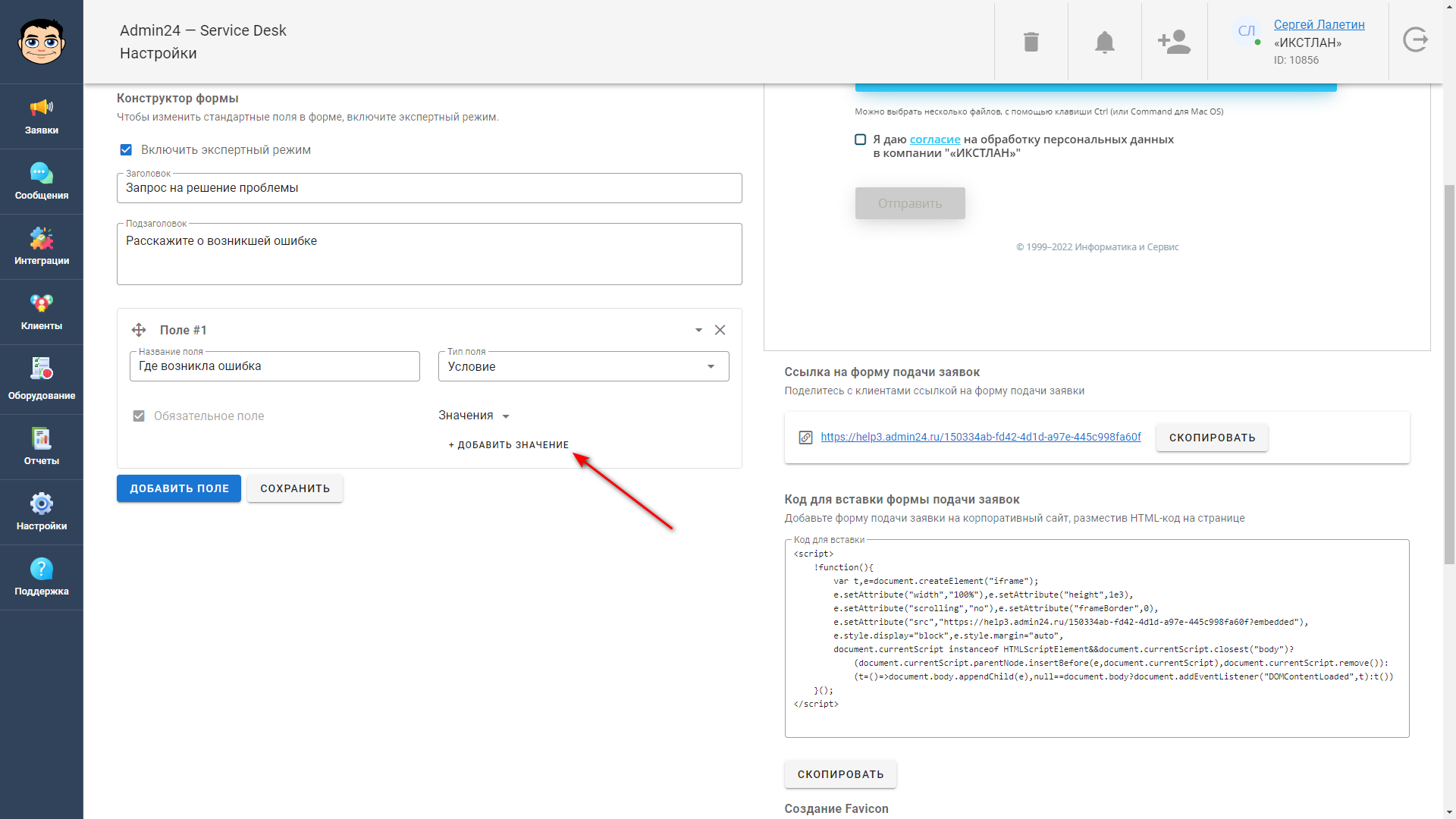Toggle the Обязательное поле checkbox
The image size is (1456, 819).
139,416
